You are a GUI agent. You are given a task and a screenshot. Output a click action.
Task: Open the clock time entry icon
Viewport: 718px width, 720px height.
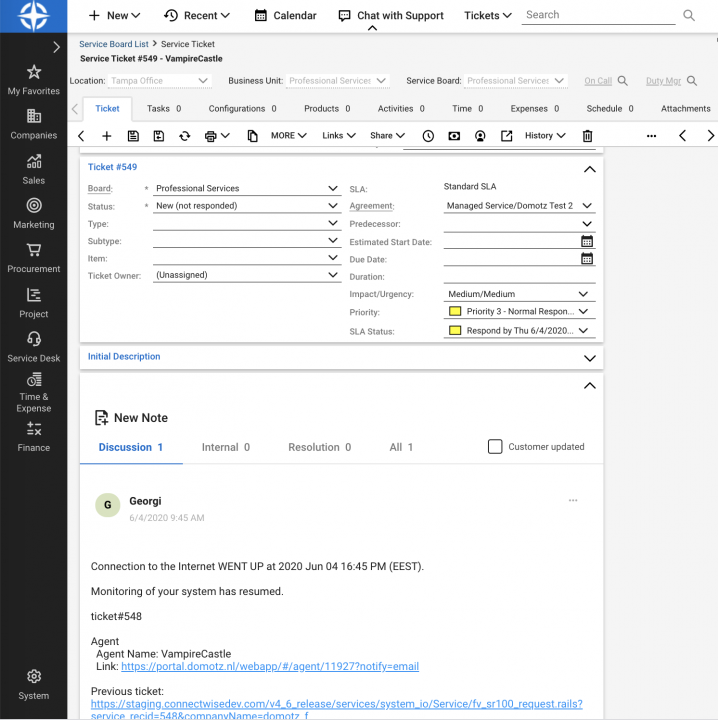(x=428, y=136)
